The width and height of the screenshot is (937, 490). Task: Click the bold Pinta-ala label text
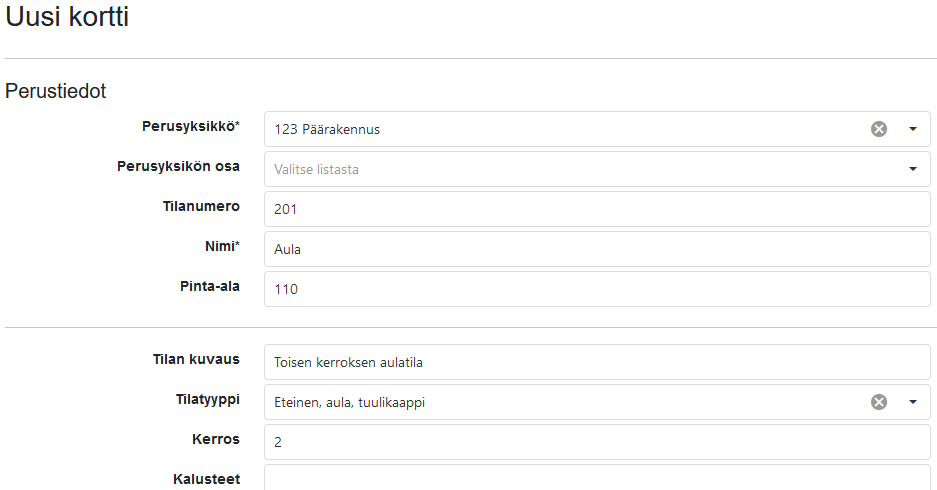pyautogui.click(x=210, y=286)
